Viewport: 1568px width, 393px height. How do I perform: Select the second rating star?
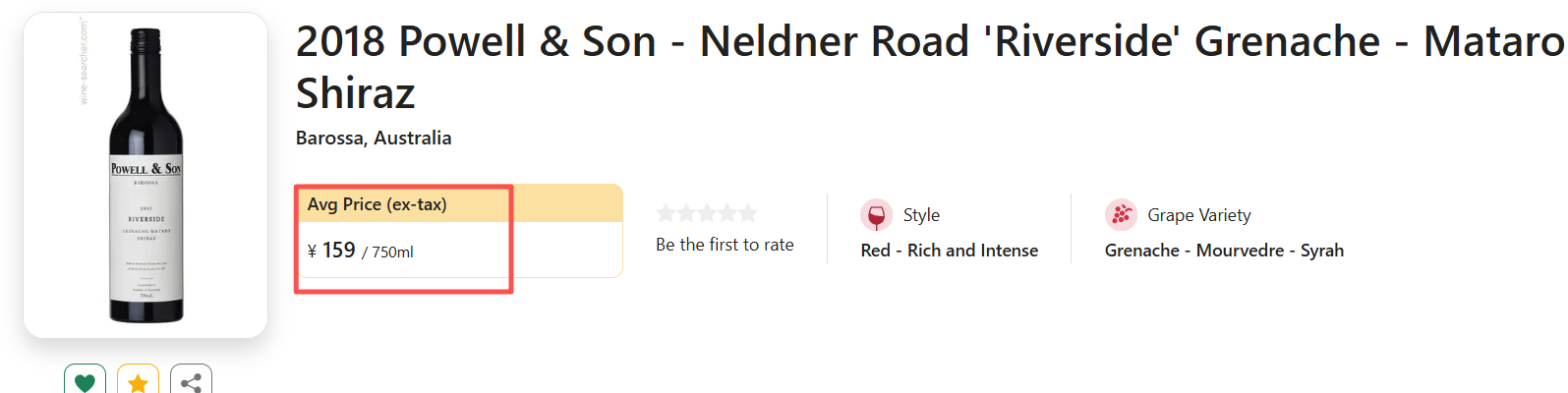687,213
